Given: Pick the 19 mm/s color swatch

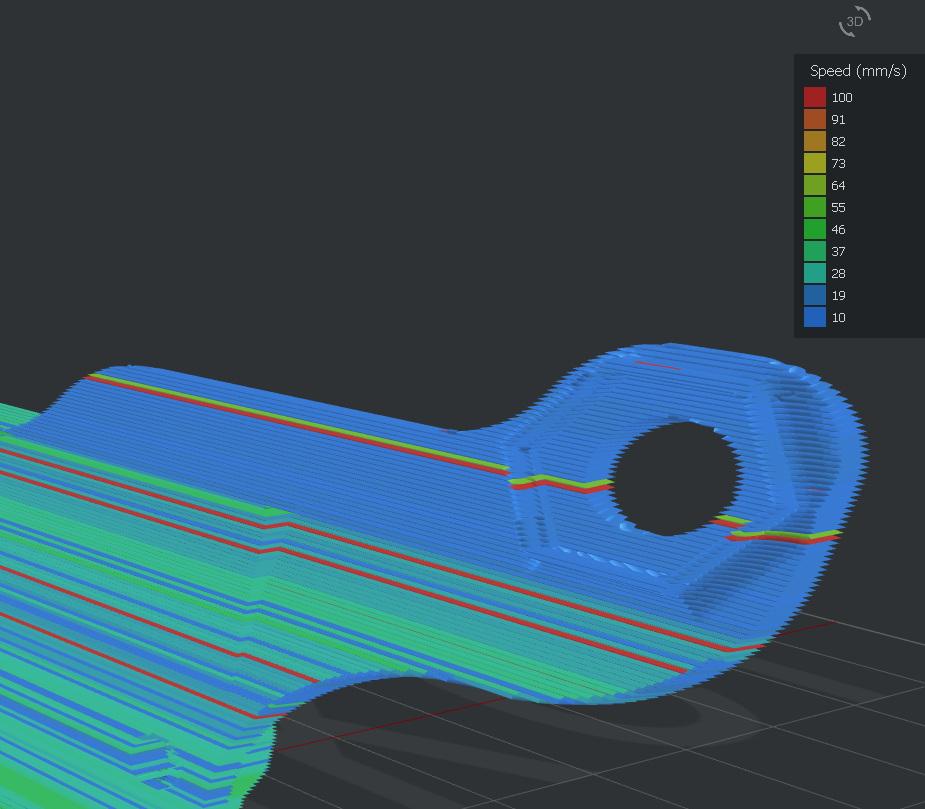Looking at the screenshot, I should click(815, 295).
